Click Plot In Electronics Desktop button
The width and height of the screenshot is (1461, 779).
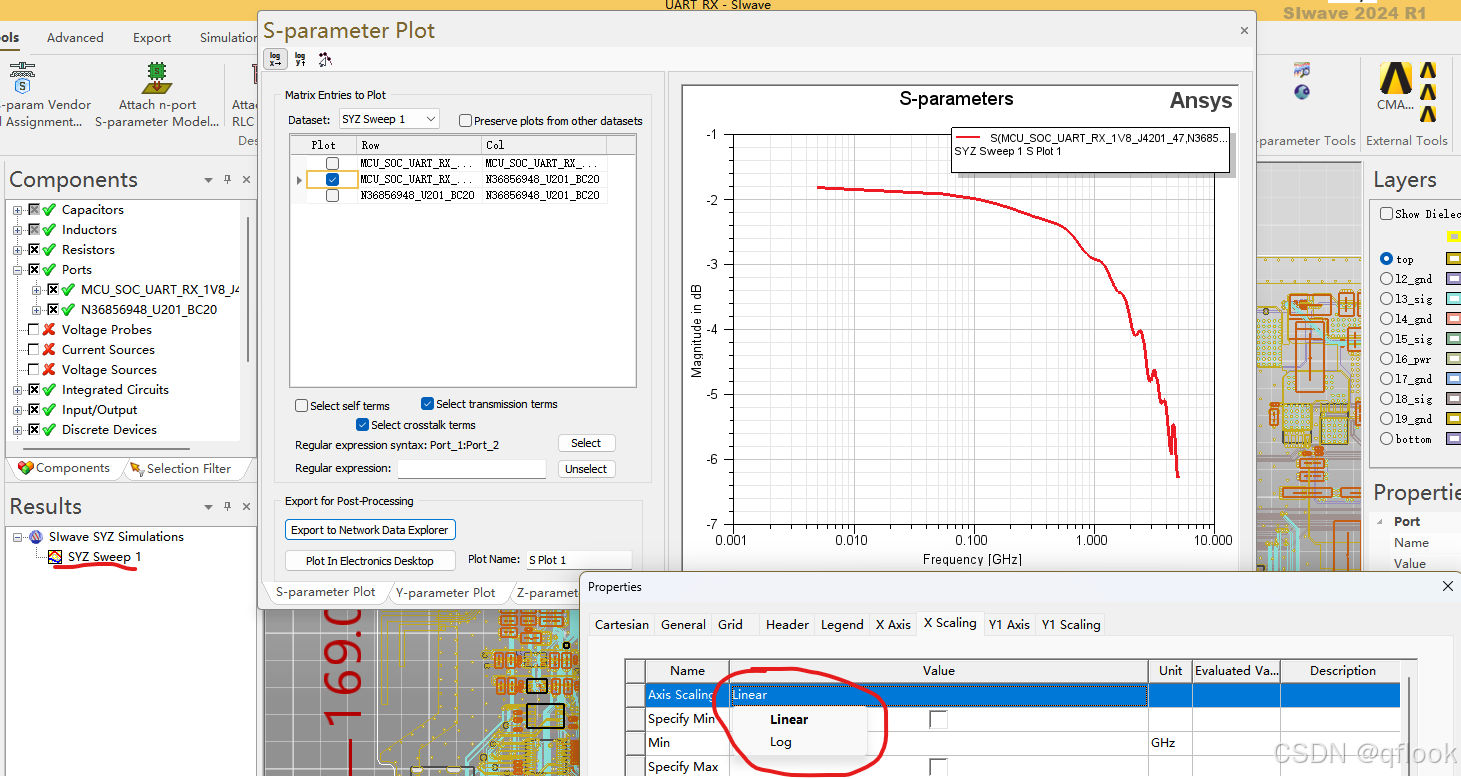370,561
